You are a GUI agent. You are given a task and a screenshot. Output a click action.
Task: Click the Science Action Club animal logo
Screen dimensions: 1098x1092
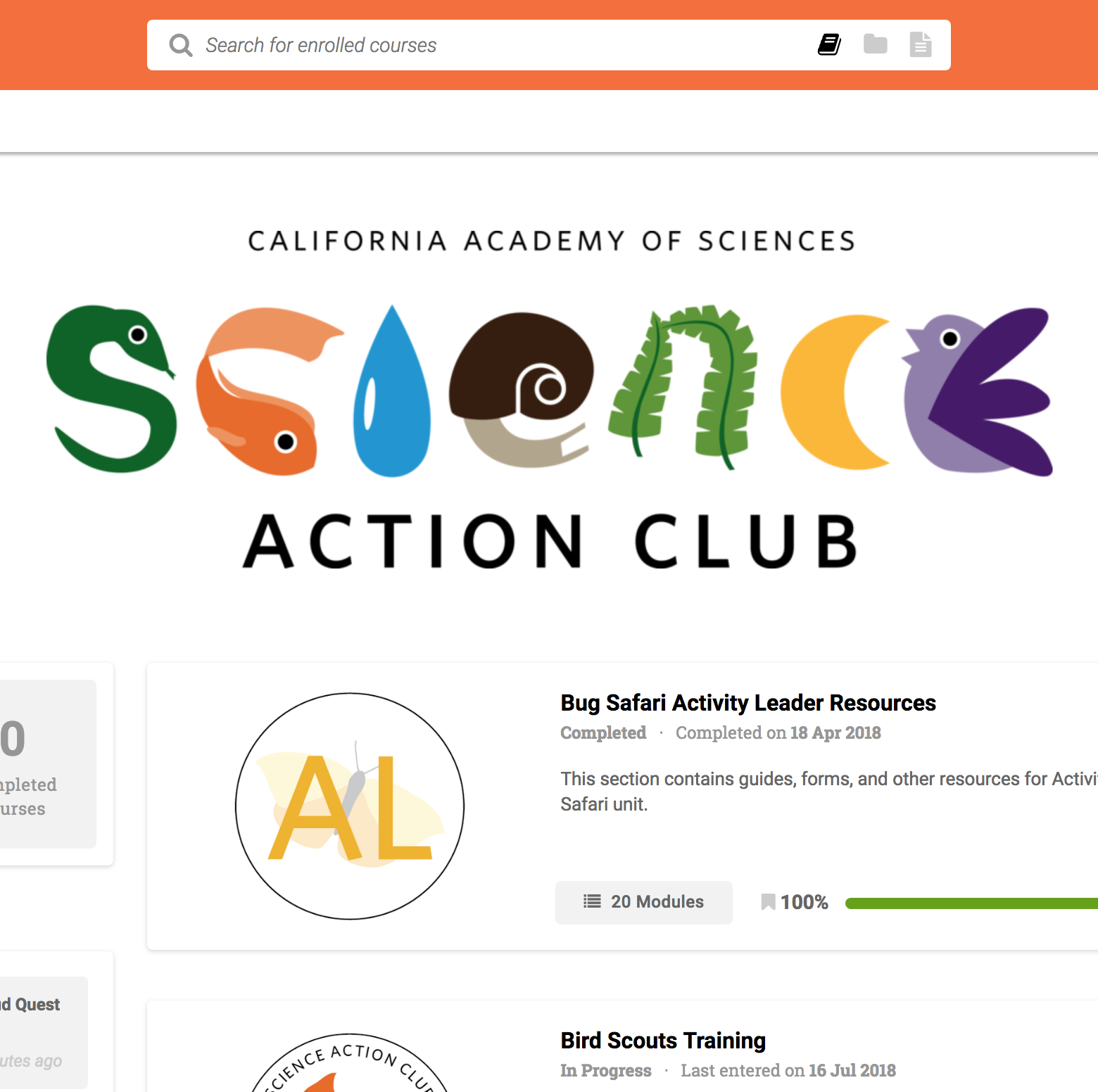point(550,391)
